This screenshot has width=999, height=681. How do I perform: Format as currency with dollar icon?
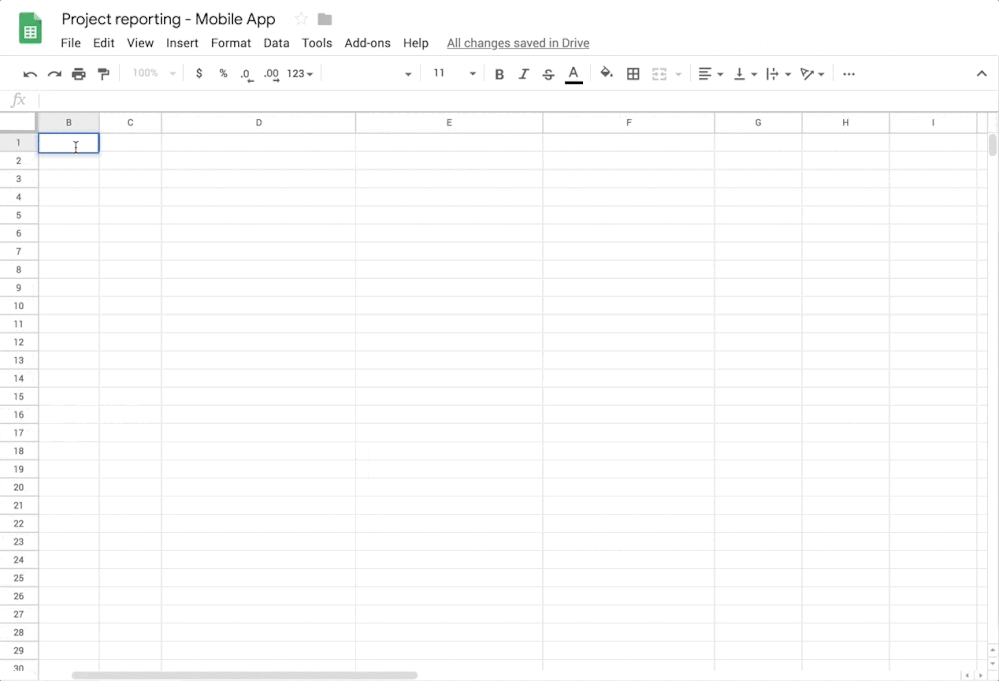pyautogui.click(x=199, y=73)
